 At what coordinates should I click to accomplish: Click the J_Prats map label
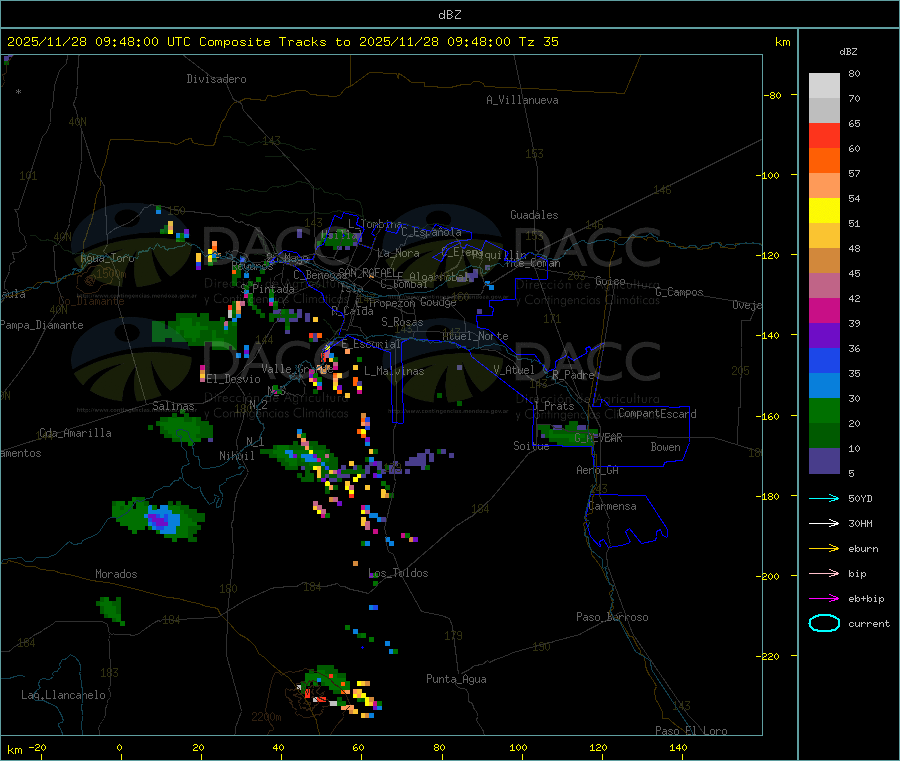click(554, 406)
